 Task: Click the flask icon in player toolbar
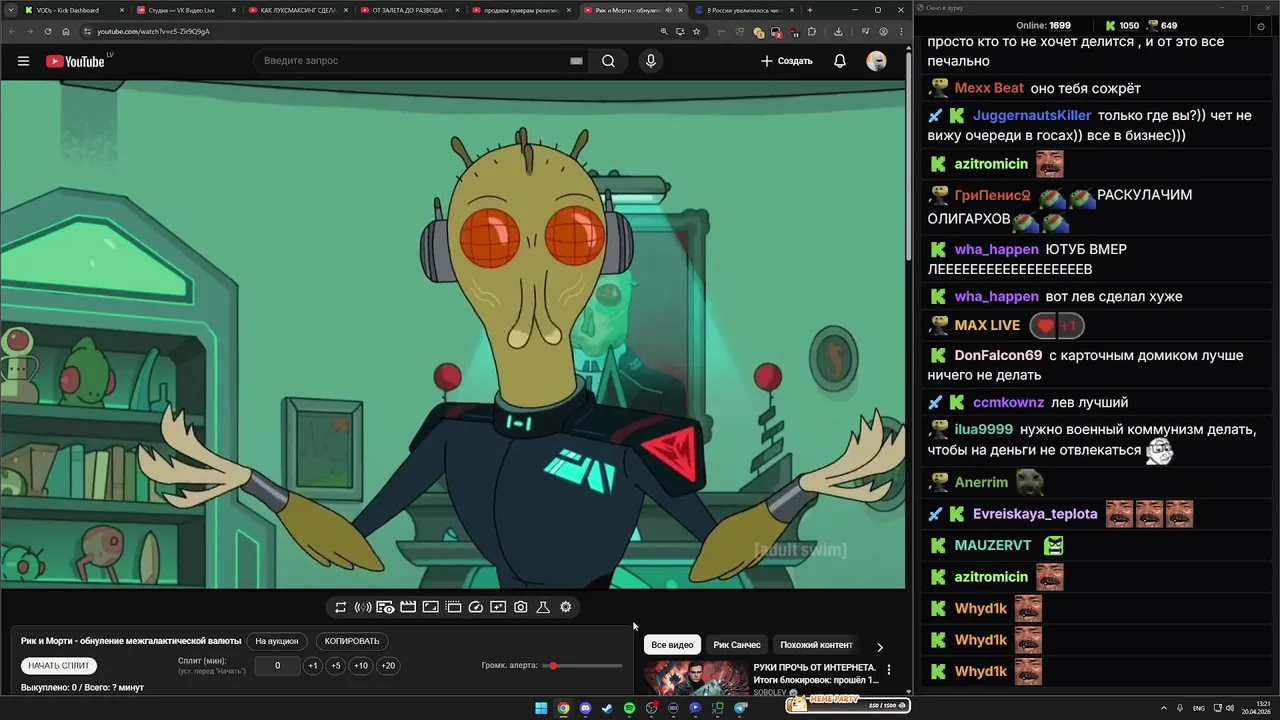pyautogui.click(x=543, y=607)
